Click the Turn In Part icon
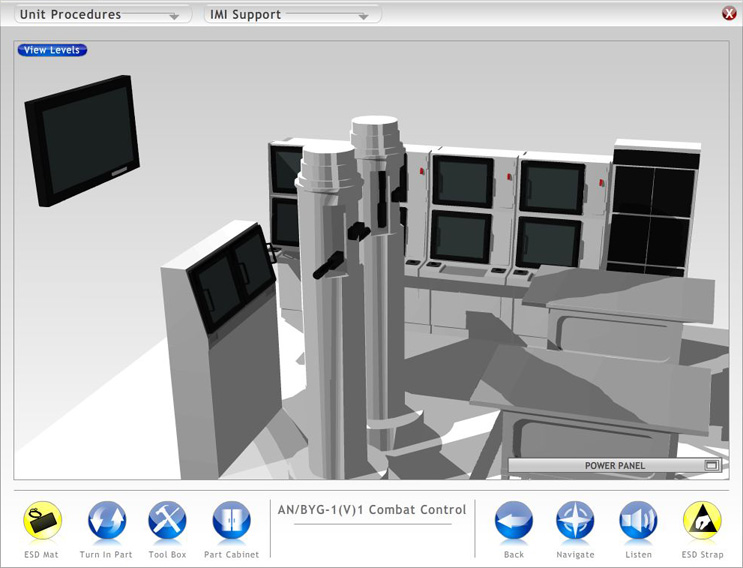 [106, 521]
